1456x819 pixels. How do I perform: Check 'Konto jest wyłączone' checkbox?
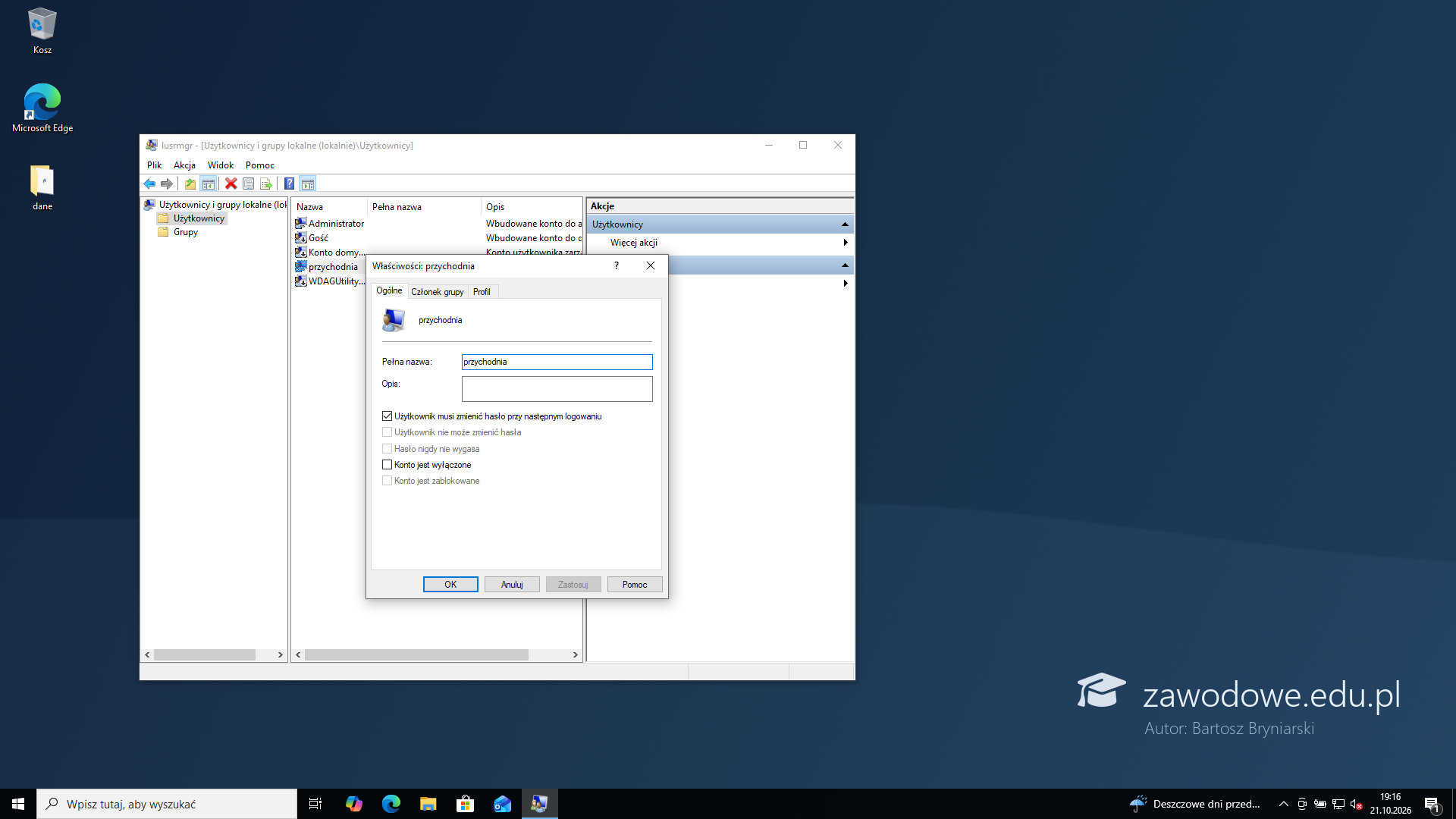click(388, 464)
